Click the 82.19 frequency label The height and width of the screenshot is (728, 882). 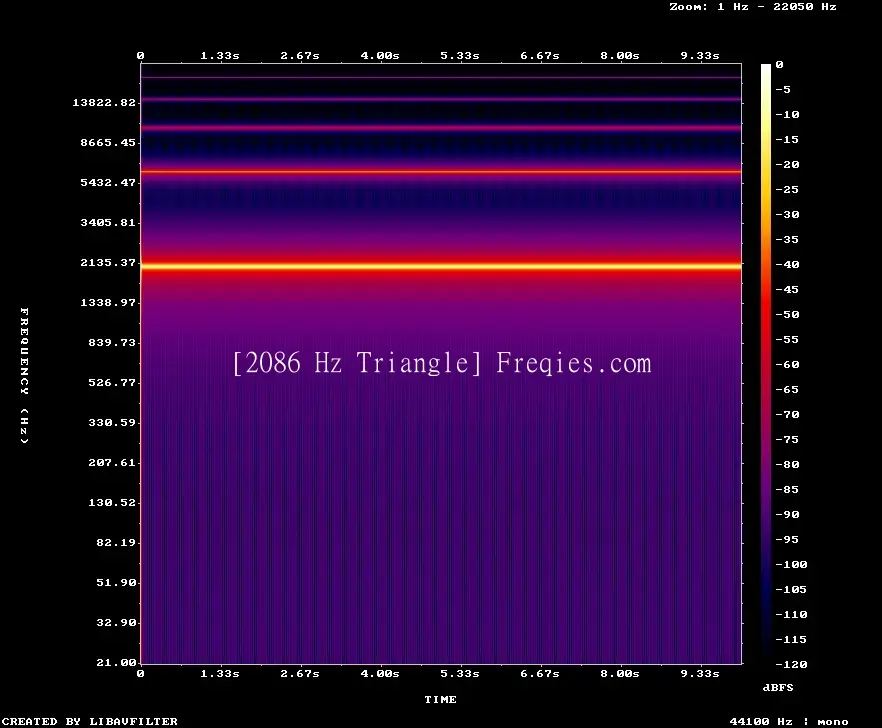(x=116, y=542)
